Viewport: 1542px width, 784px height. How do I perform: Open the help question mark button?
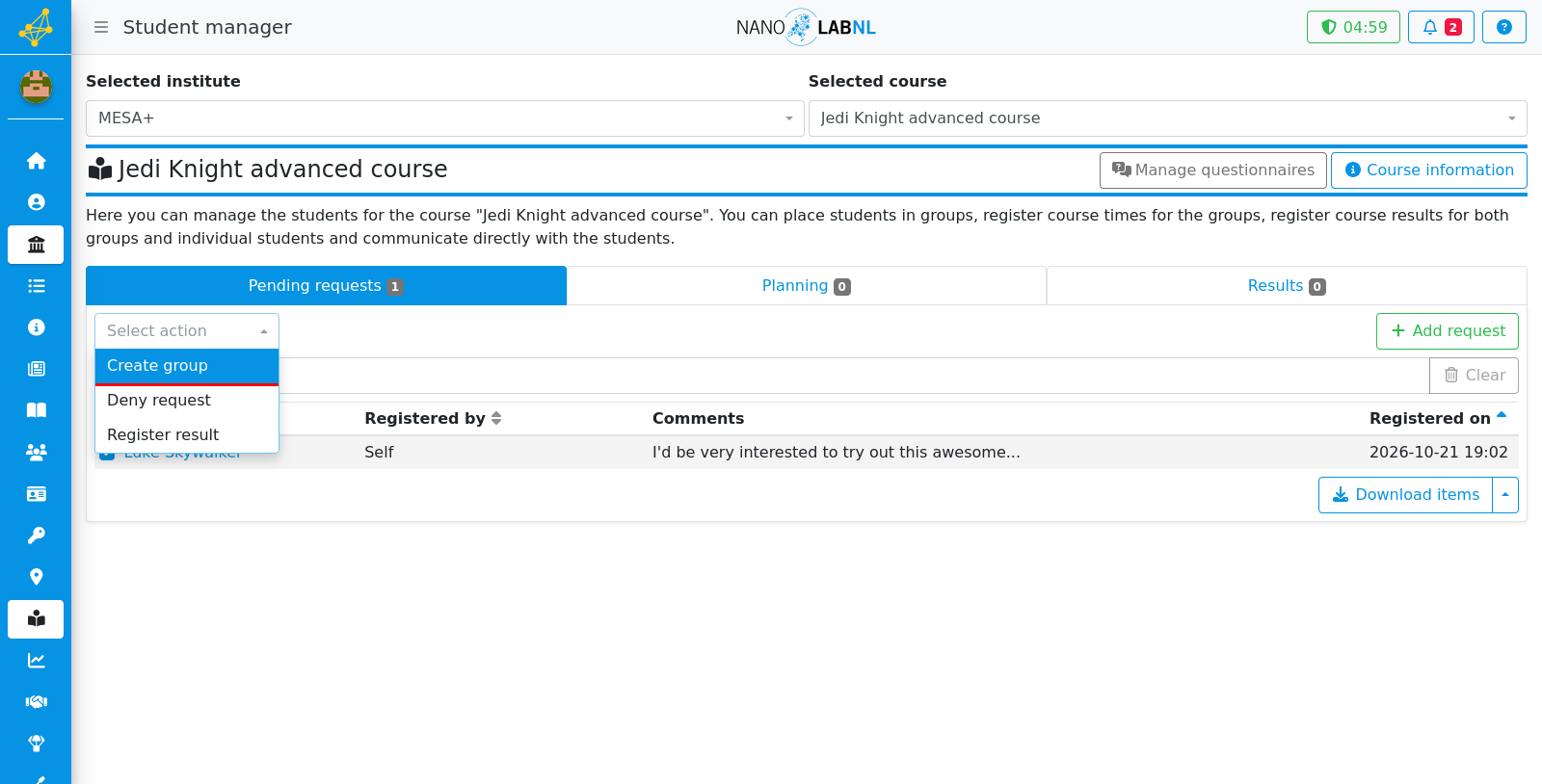tap(1503, 27)
